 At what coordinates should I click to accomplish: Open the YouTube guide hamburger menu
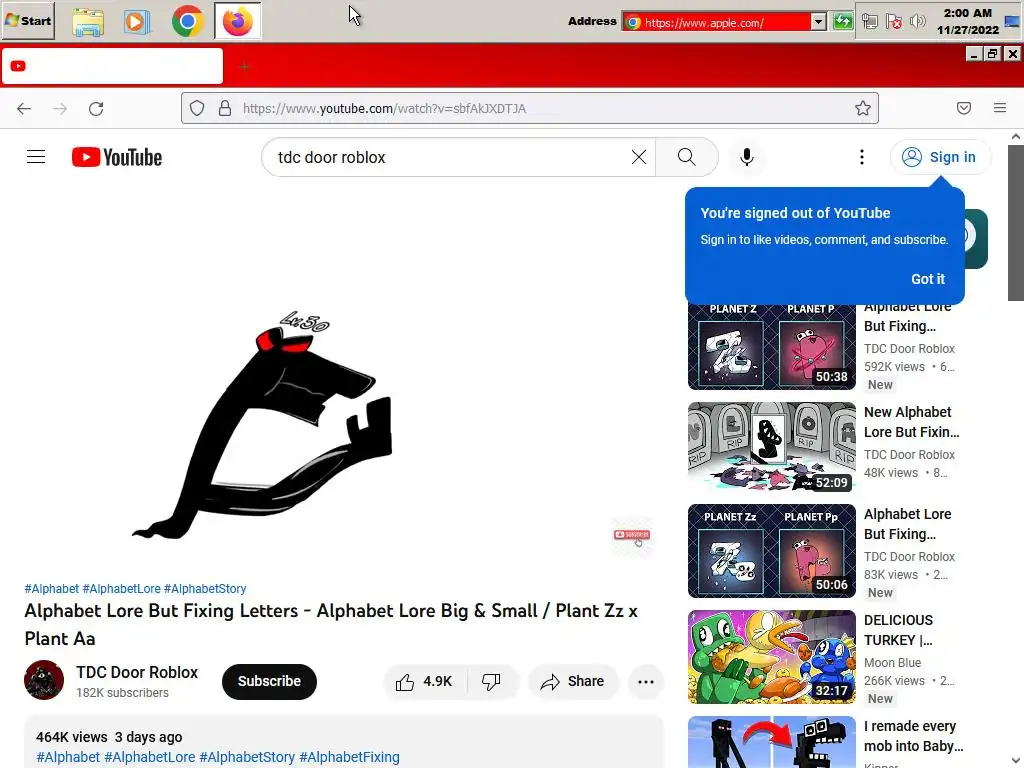pos(36,157)
